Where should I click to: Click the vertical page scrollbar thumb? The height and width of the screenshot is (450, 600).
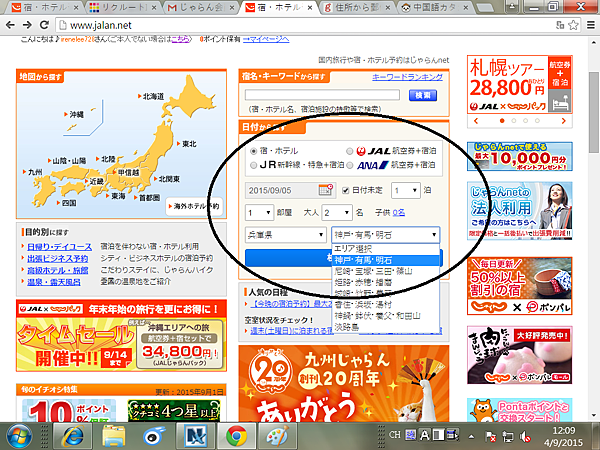593,113
